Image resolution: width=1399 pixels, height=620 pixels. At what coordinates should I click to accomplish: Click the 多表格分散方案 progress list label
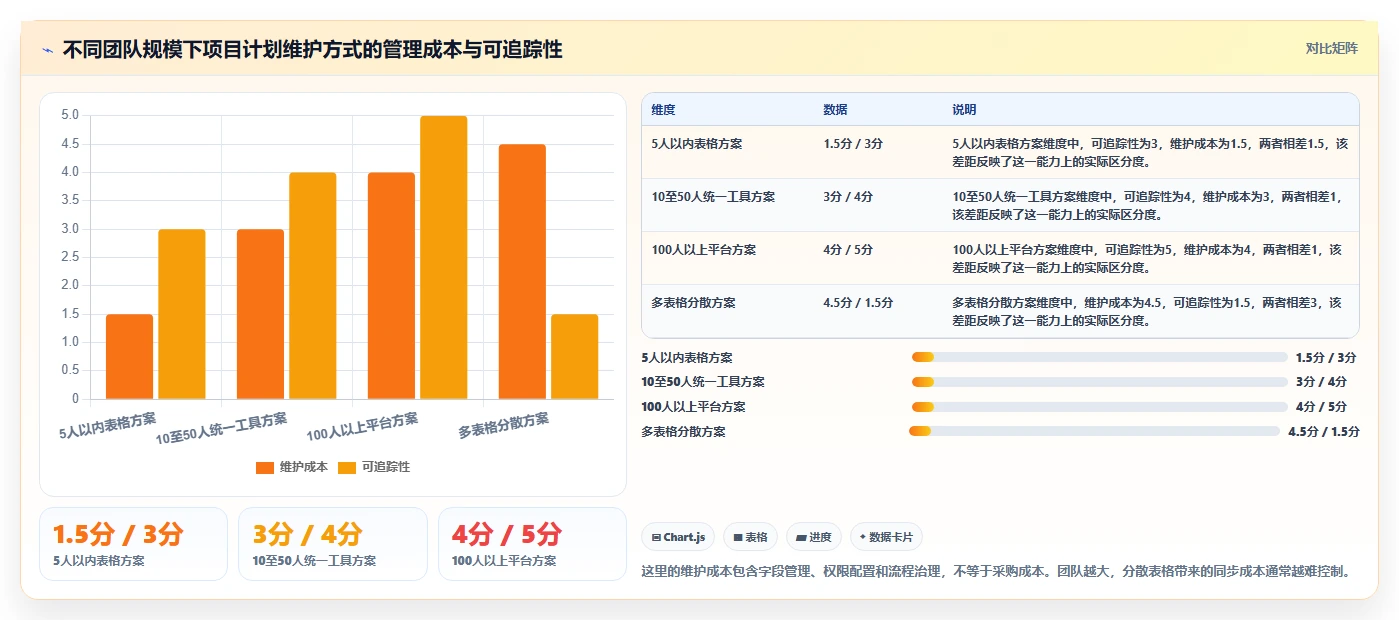point(683,432)
